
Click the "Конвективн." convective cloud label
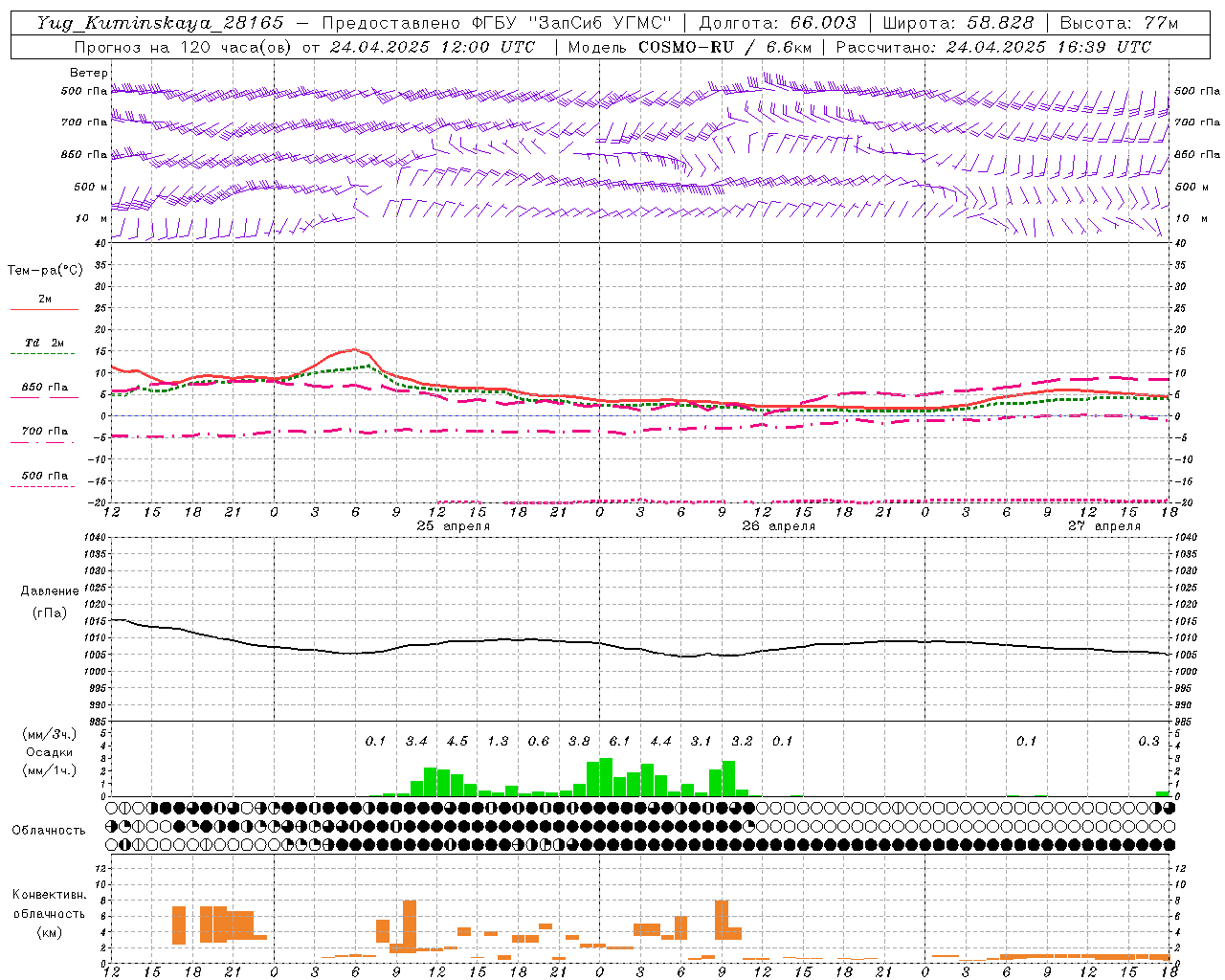(x=49, y=895)
